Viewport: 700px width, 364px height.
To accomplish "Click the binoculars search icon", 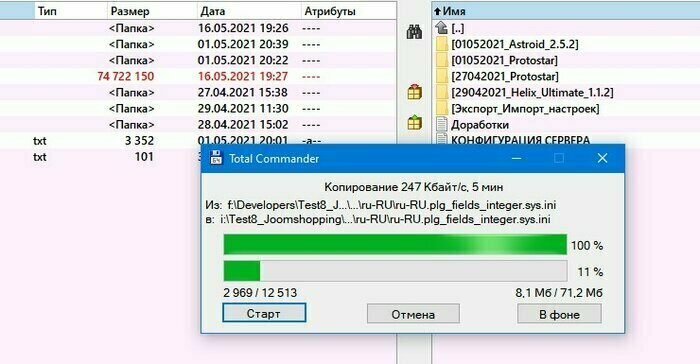I will tap(414, 32).
